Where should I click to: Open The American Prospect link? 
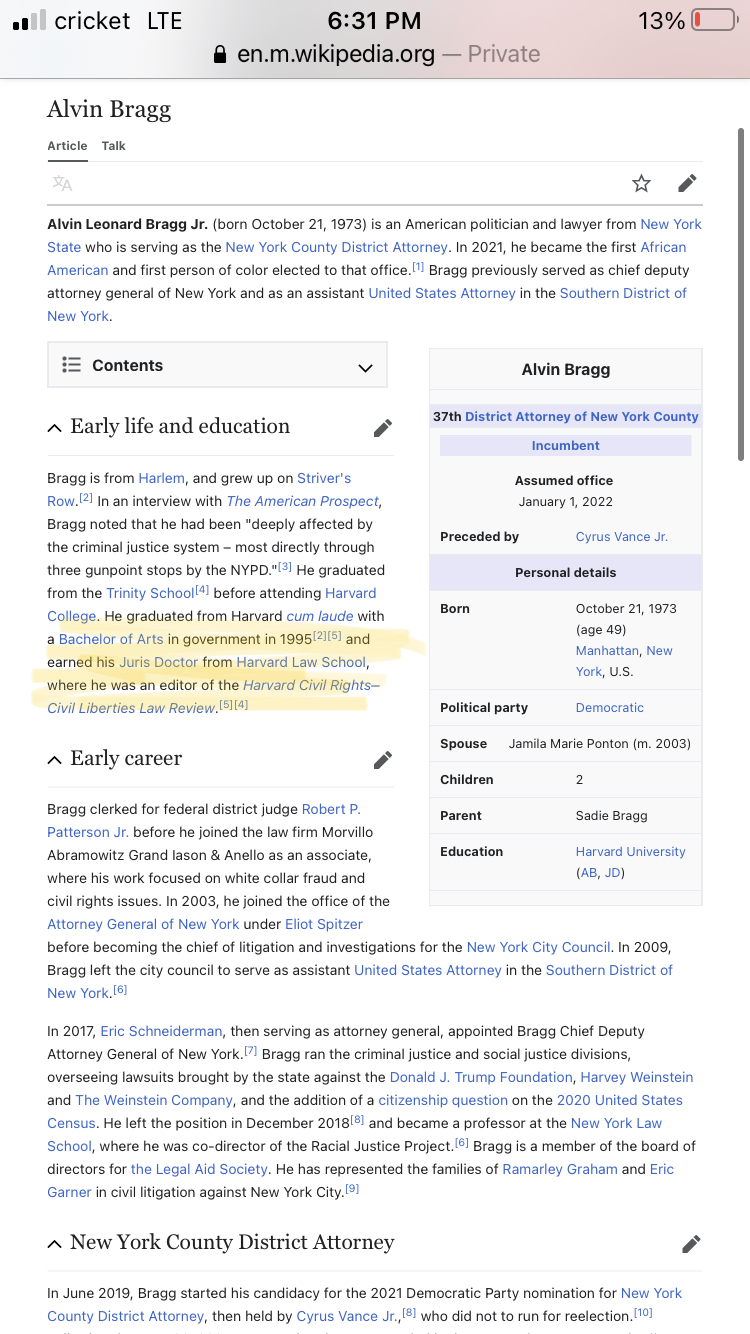click(303, 501)
